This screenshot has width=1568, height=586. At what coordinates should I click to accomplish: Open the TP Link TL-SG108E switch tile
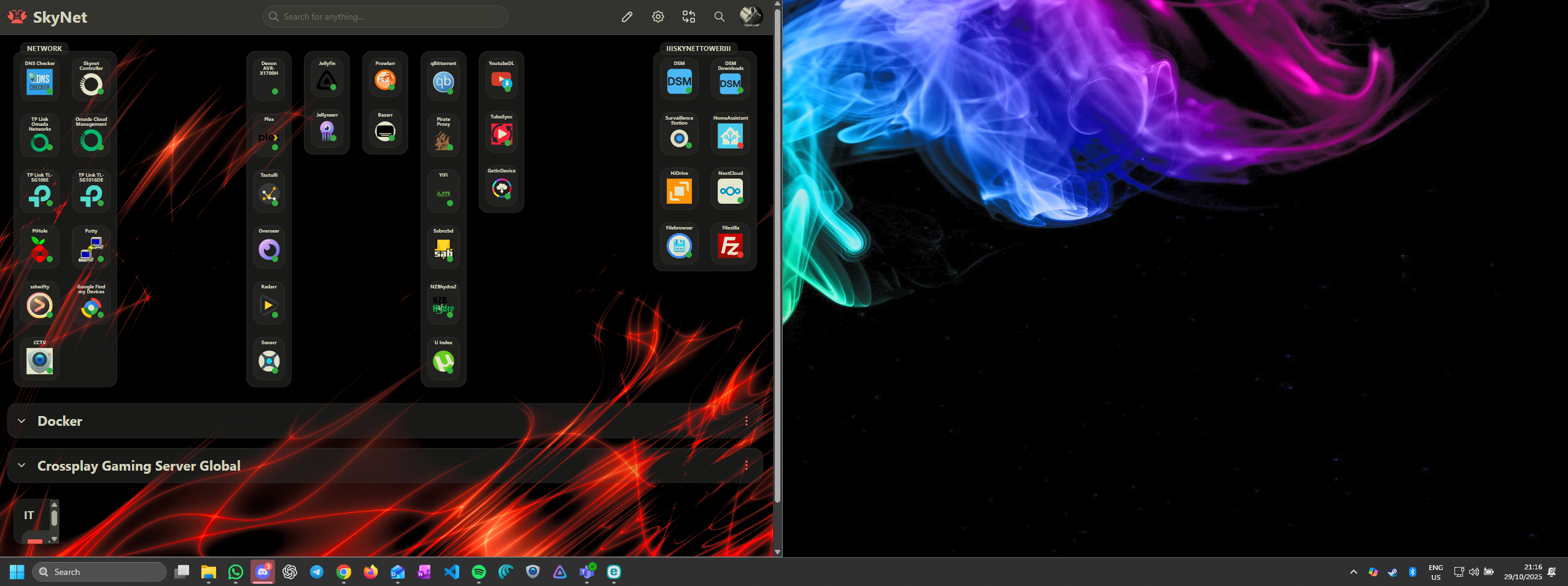[x=40, y=191]
